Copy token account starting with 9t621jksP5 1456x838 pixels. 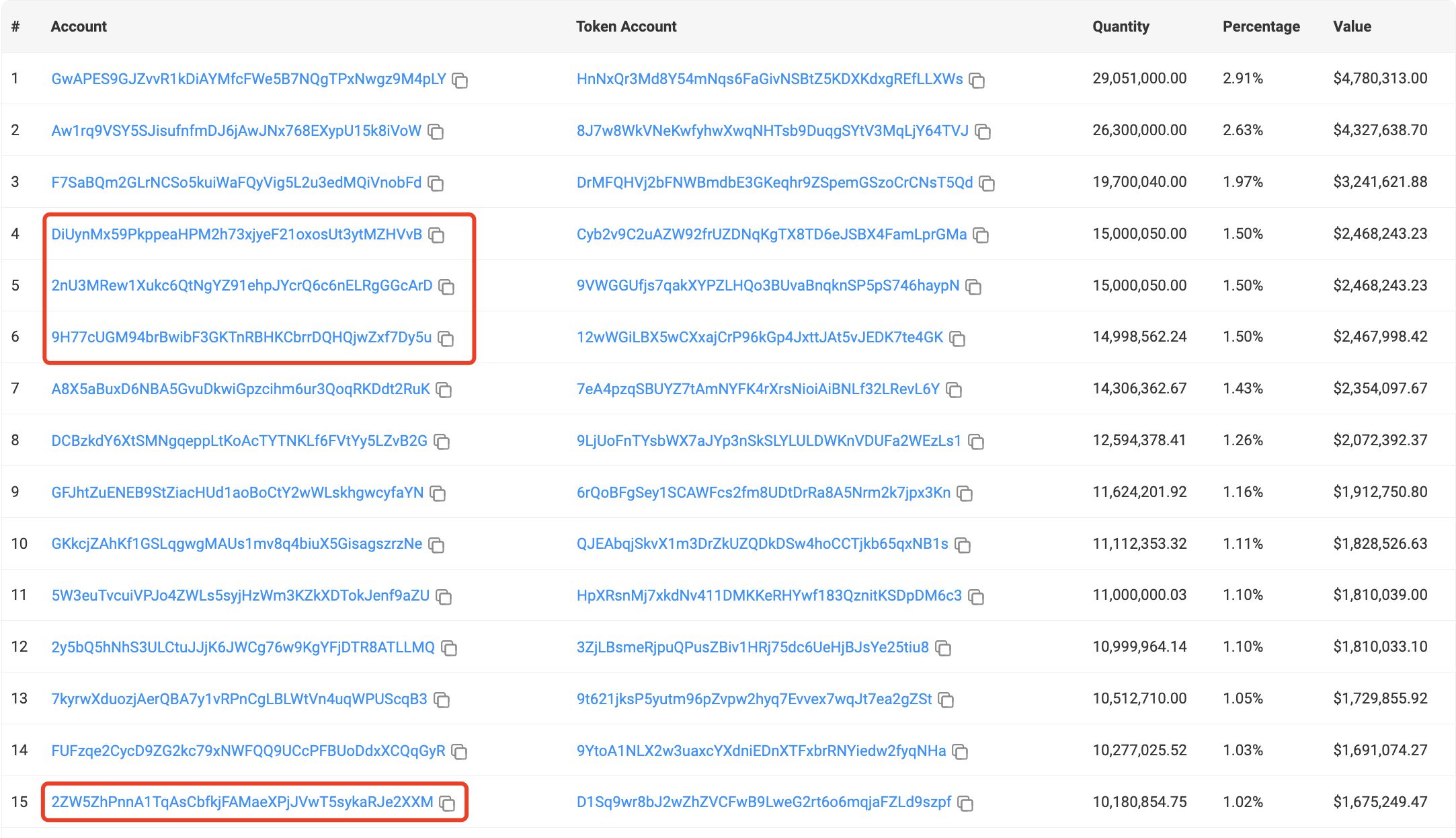[x=946, y=699]
